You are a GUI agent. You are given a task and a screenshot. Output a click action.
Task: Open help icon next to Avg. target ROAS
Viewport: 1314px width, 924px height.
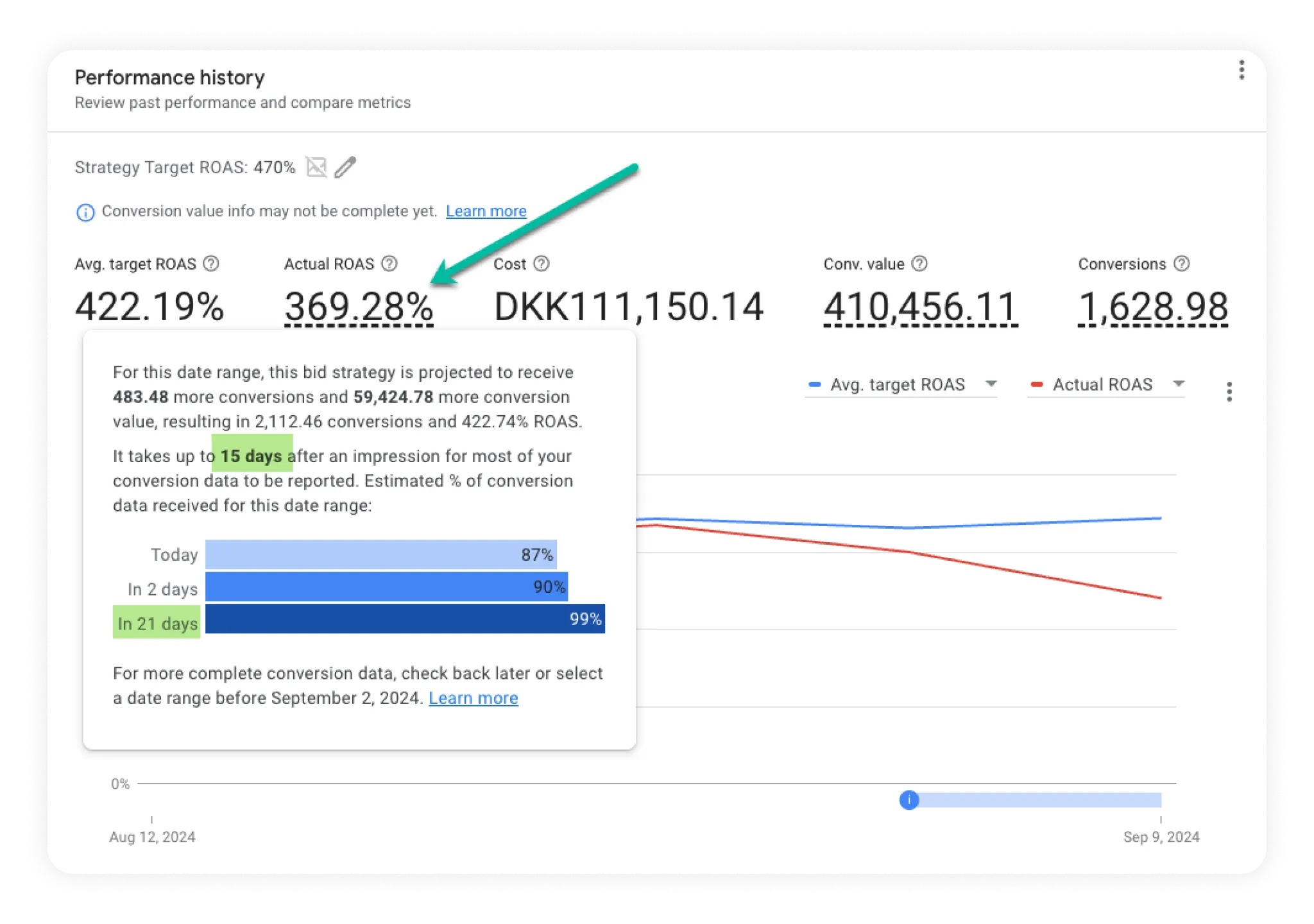pyautogui.click(x=211, y=264)
